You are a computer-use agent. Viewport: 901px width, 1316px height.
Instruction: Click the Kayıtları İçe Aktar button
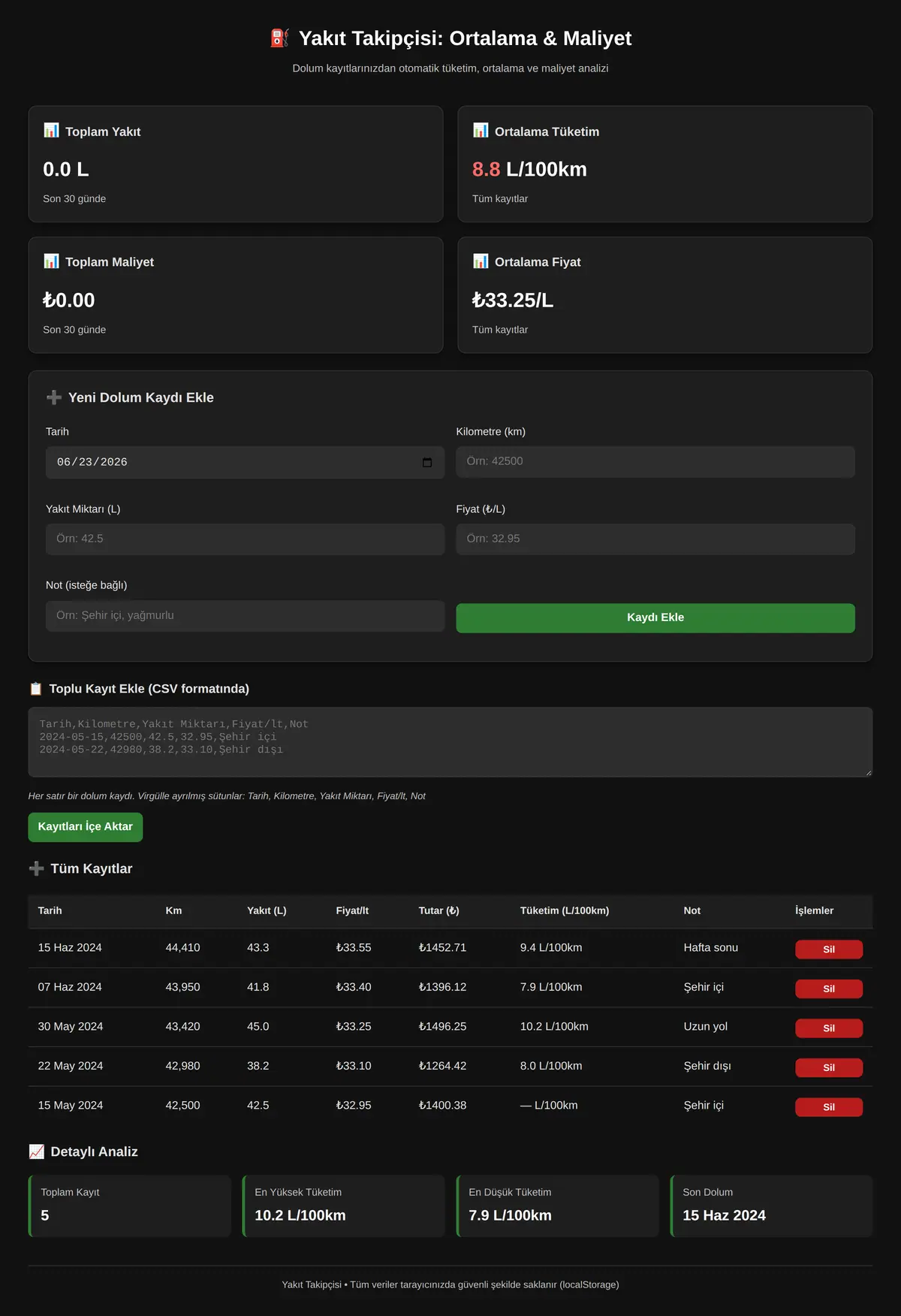tap(86, 827)
